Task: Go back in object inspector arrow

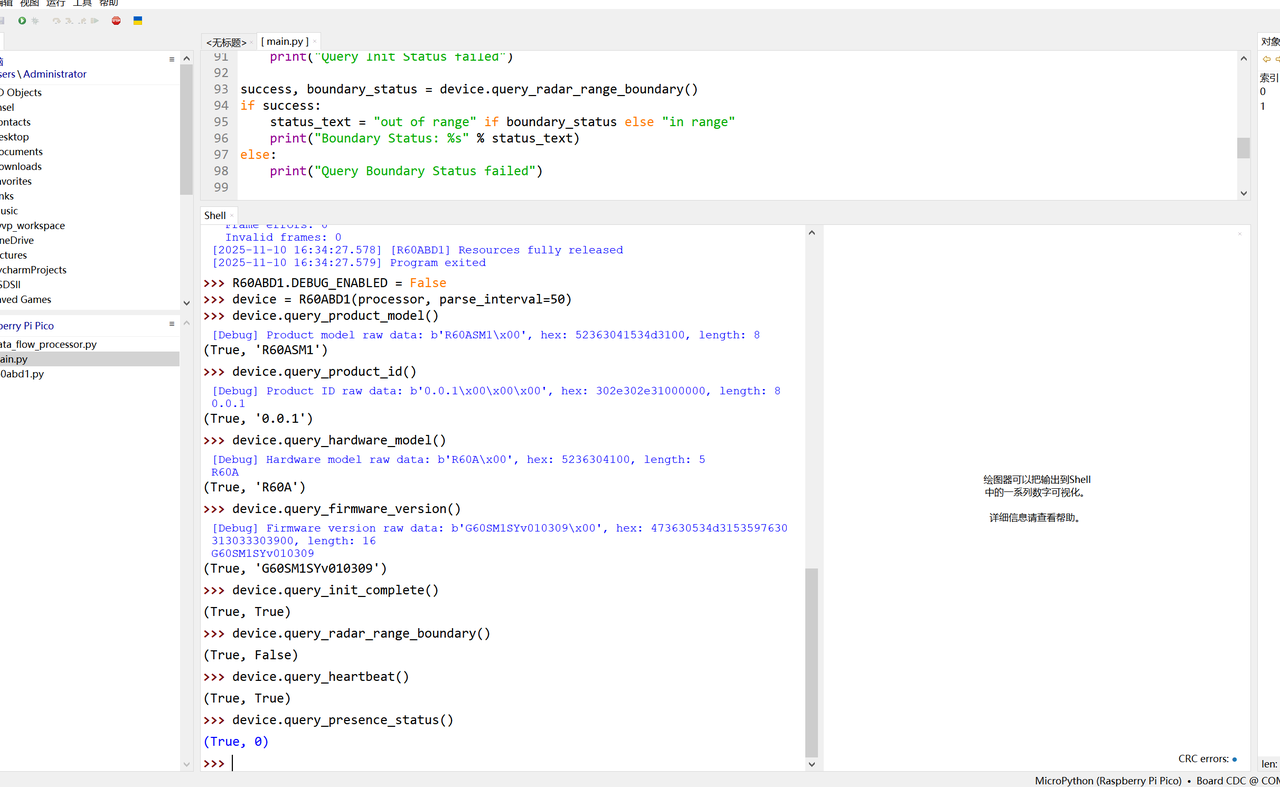Action: coord(1267,59)
